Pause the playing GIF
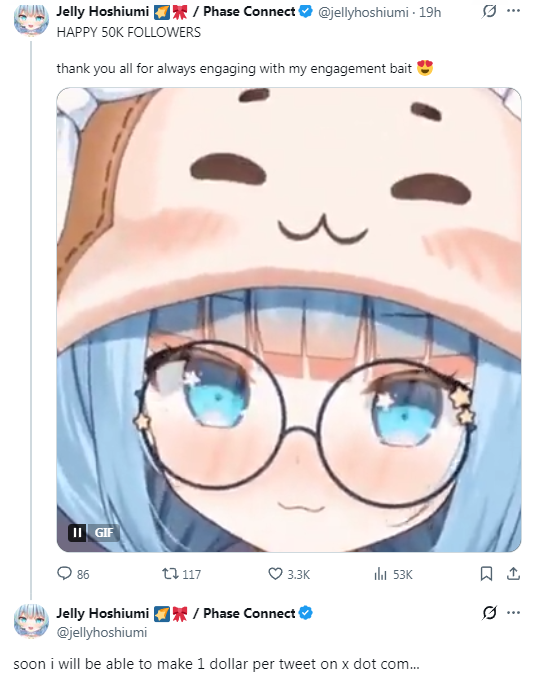 78,532
